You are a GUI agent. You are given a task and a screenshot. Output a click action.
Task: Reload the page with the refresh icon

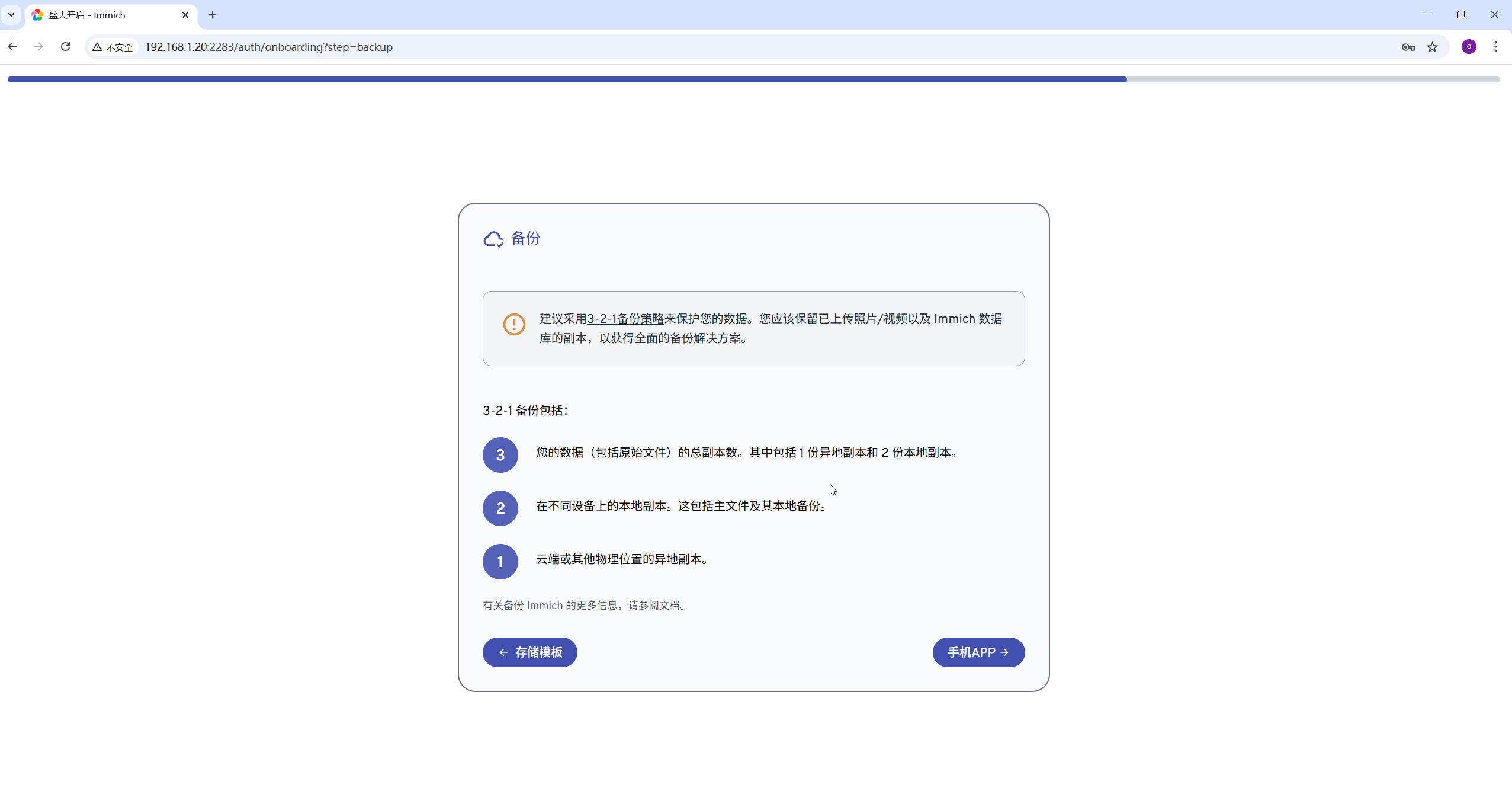click(x=66, y=47)
